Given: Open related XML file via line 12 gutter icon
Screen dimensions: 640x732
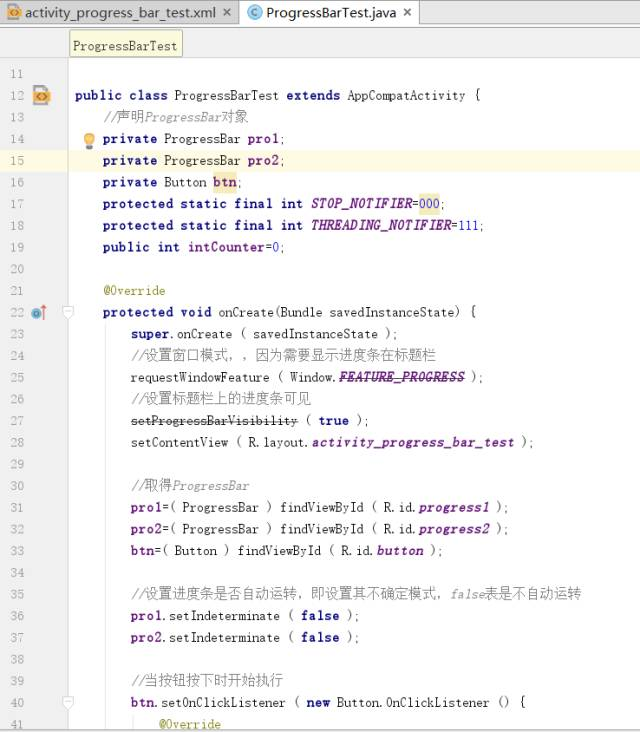Looking at the screenshot, I should click(x=41, y=96).
